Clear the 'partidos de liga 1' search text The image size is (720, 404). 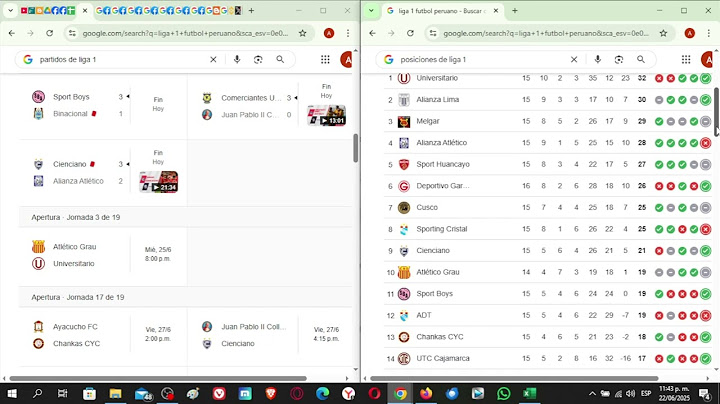(213, 59)
